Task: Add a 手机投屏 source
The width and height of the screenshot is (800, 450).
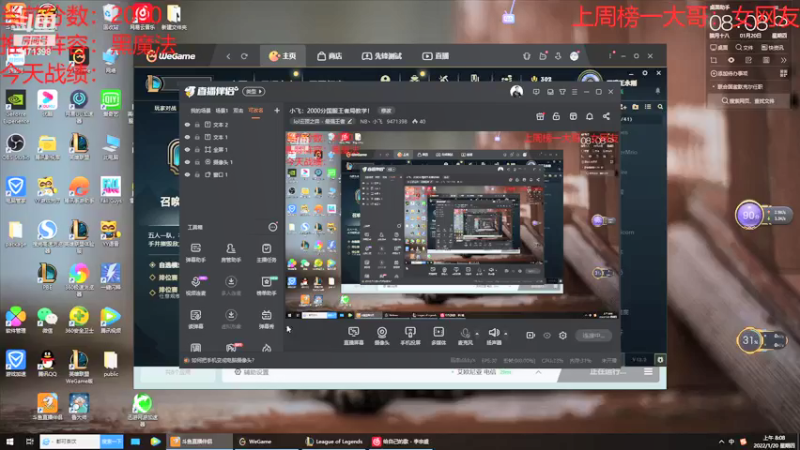Action: [x=410, y=336]
